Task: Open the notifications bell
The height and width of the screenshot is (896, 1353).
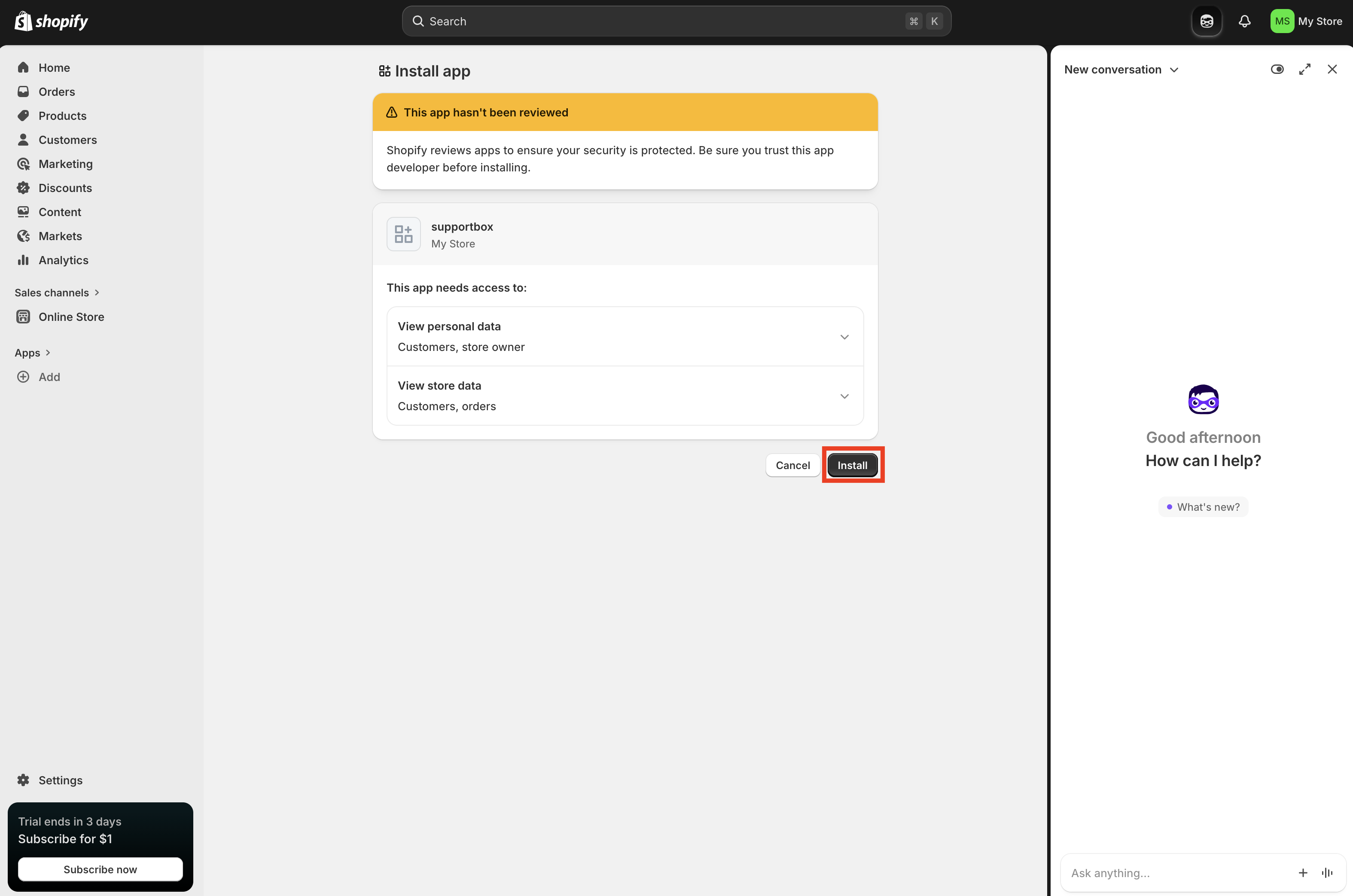Action: [x=1245, y=21]
